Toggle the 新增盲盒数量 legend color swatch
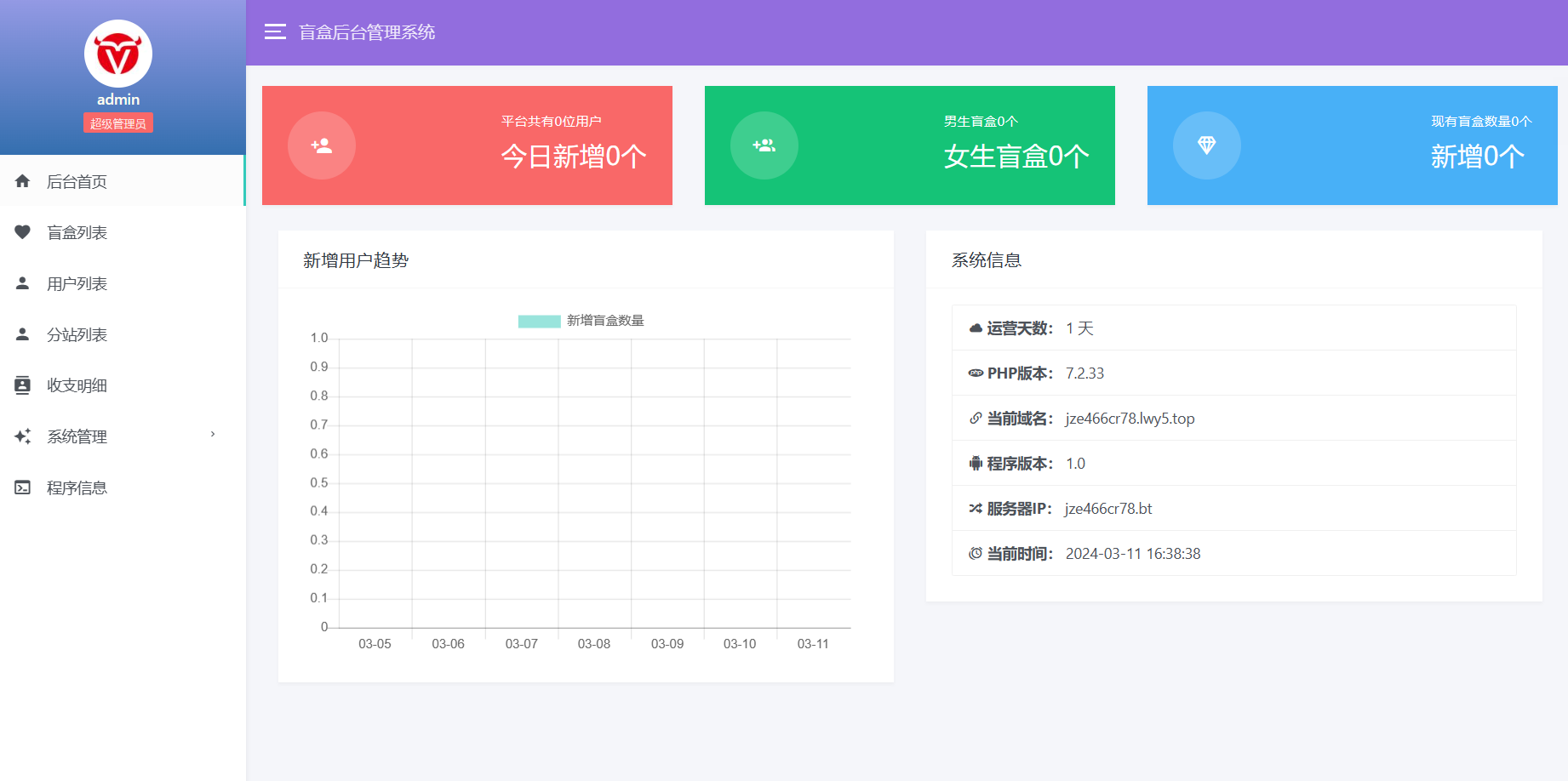The height and width of the screenshot is (781, 1568). pos(540,321)
